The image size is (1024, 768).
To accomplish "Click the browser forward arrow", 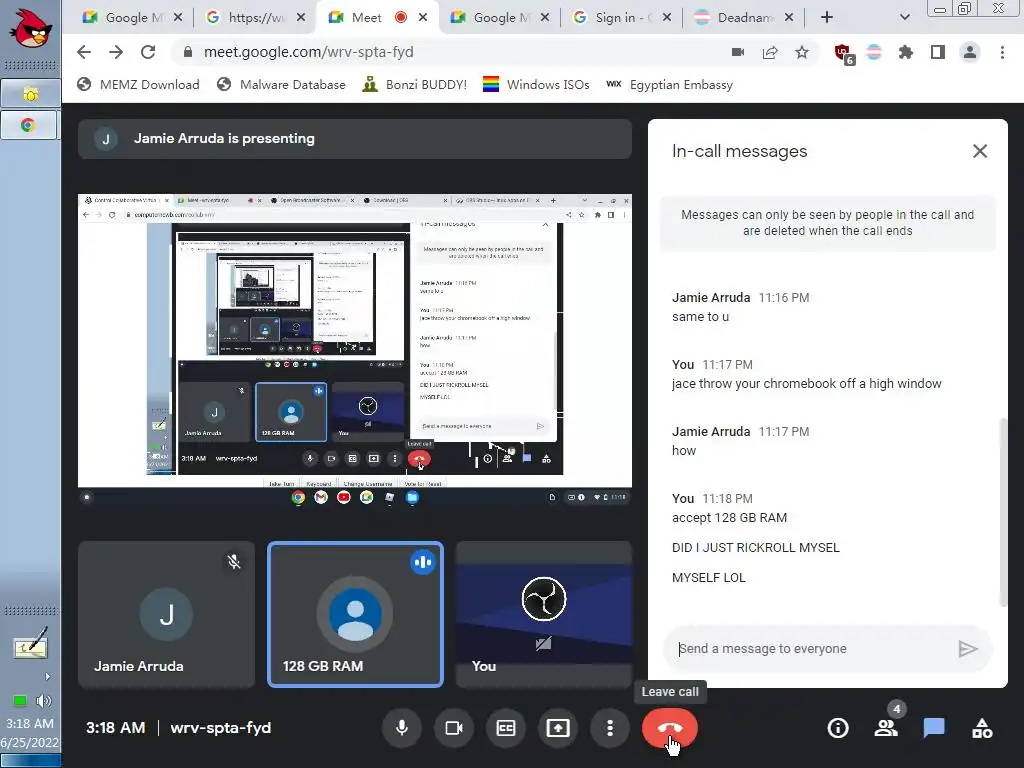I will click(x=116, y=52).
